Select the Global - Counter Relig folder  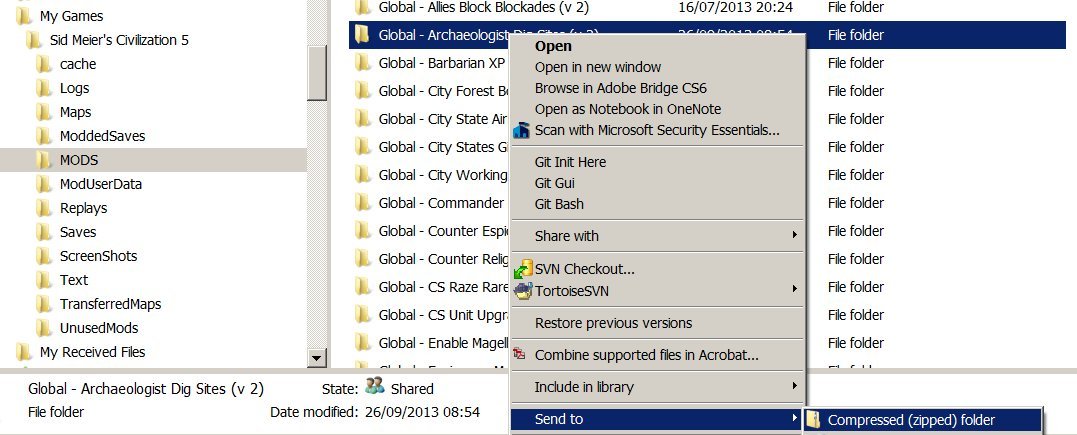443,259
